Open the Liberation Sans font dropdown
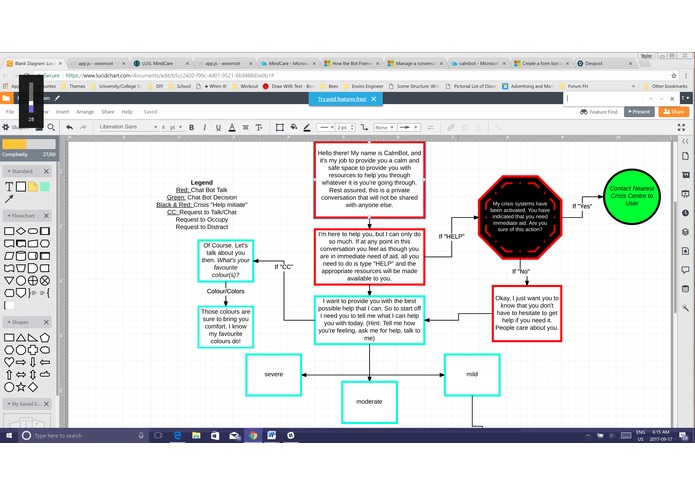The height and width of the screenshot is (494, 695). pyautogui.click(x=128, y=127)
